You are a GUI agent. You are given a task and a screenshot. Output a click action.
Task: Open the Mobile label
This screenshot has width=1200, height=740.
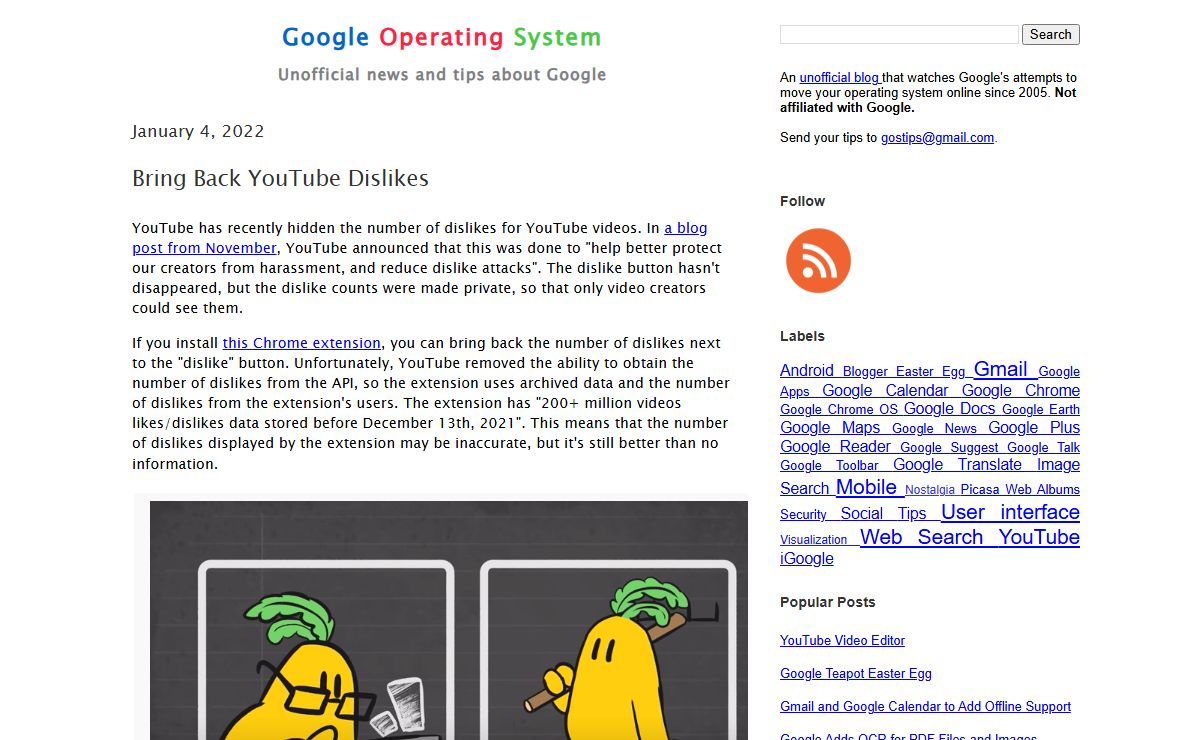tap(866, 487)
